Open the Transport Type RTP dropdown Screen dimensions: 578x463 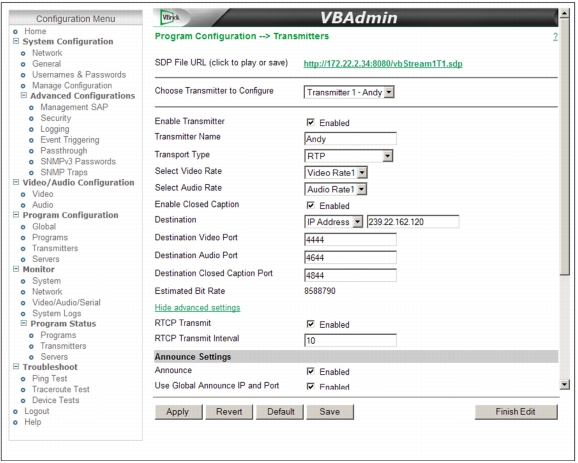pos(349,156)
